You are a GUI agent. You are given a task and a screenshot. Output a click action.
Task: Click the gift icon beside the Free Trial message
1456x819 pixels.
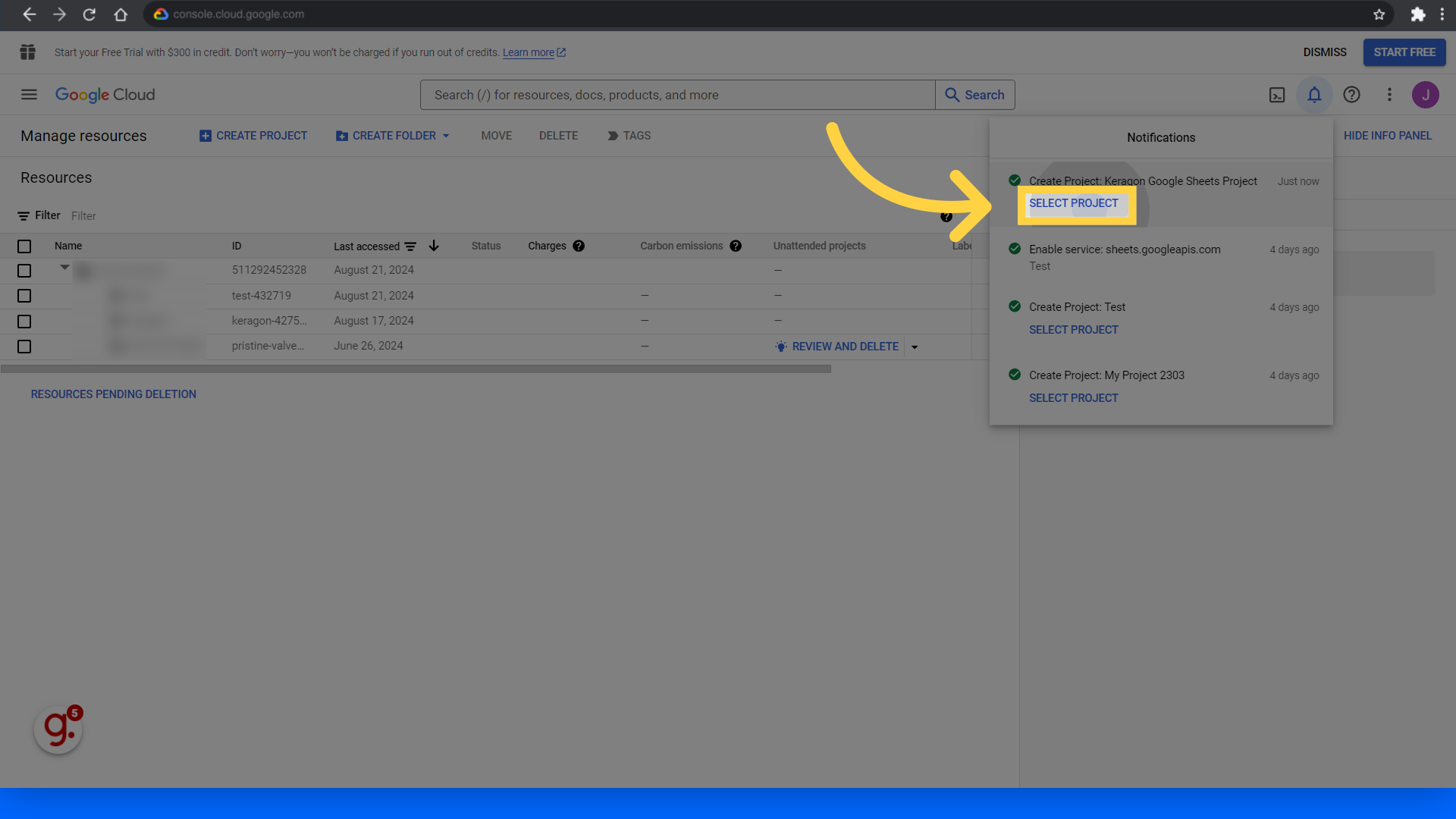click(28, 52)
